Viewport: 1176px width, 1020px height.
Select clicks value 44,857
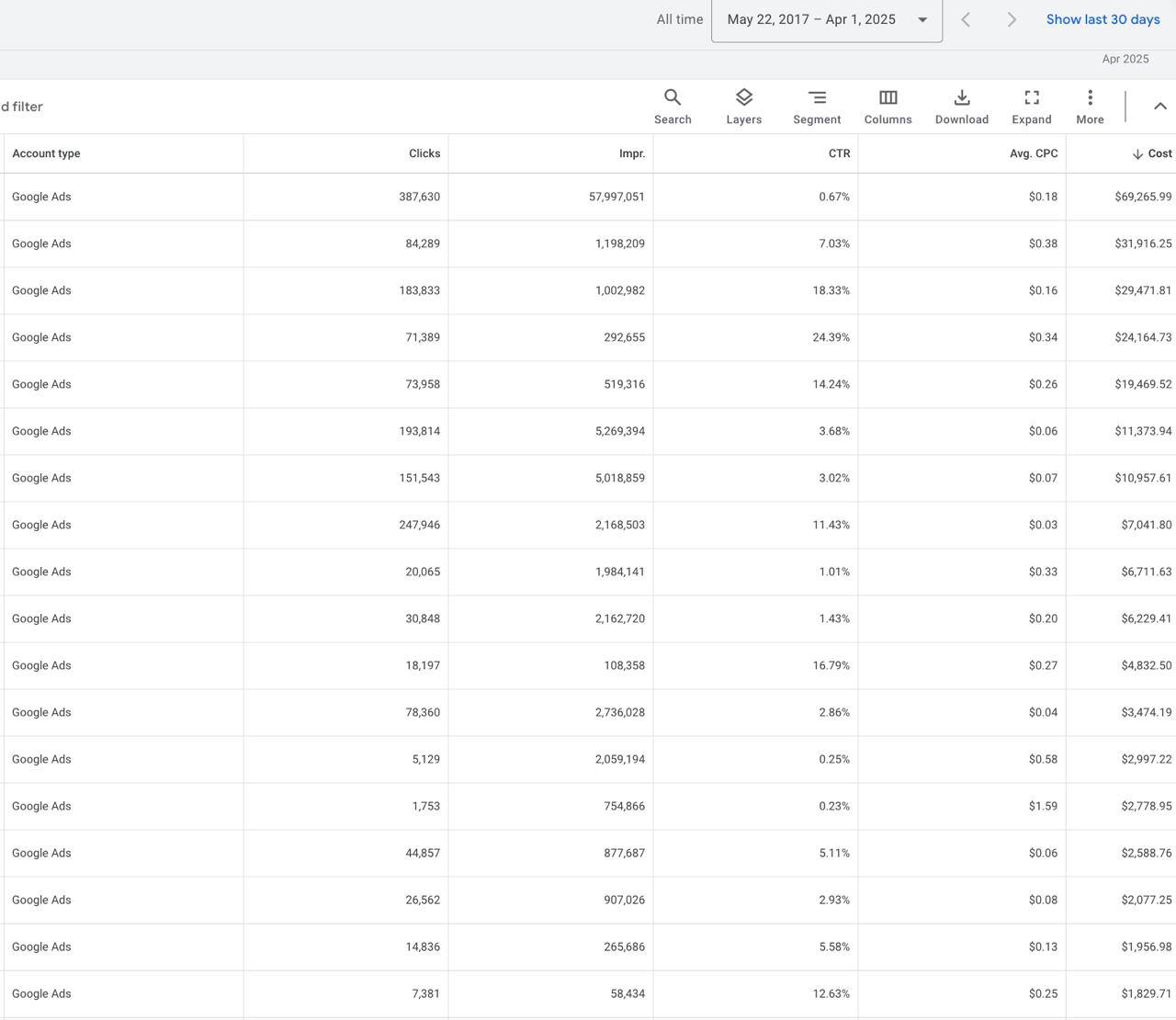coord(423,853)
